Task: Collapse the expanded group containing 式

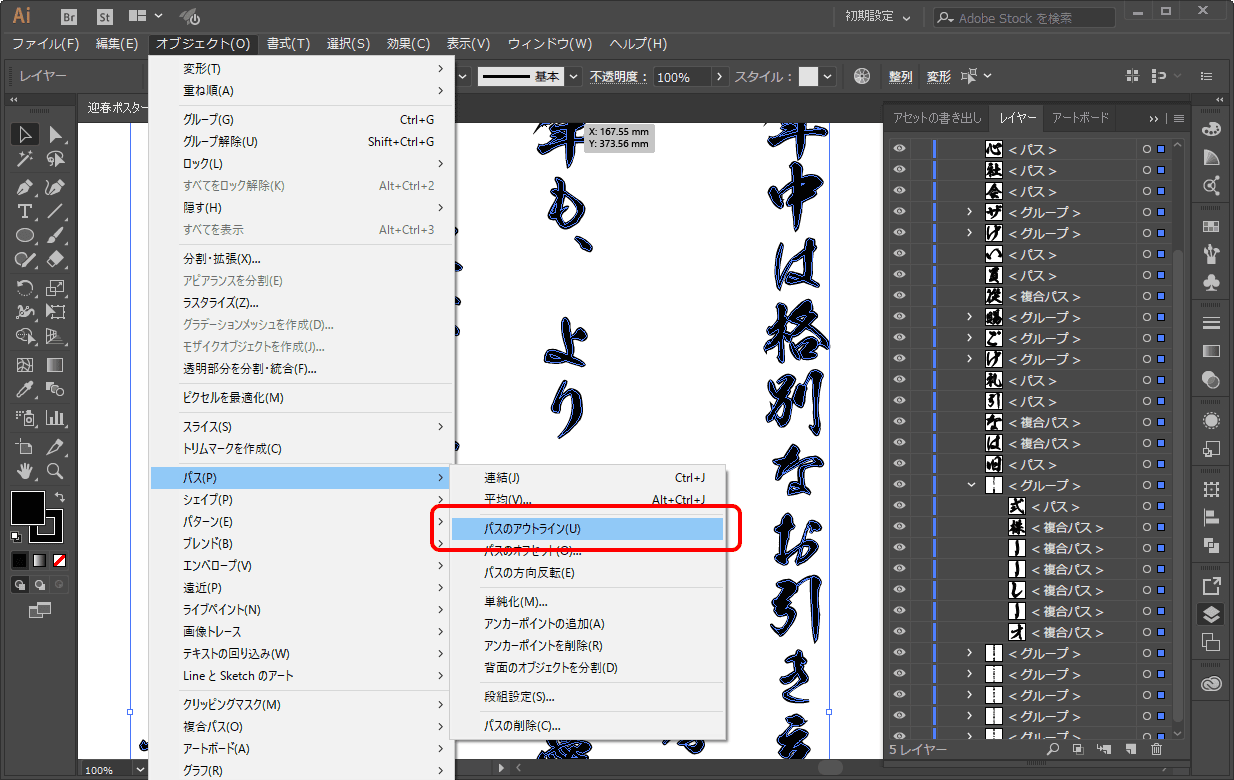Action: click(970, 485)
